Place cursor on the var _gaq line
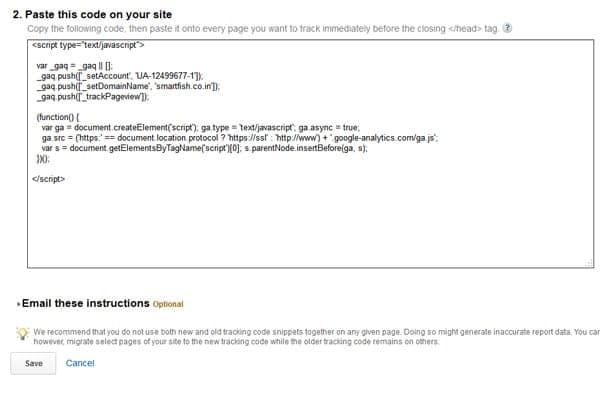This screenshot has width=600, height=400. (x=75, y=65)
